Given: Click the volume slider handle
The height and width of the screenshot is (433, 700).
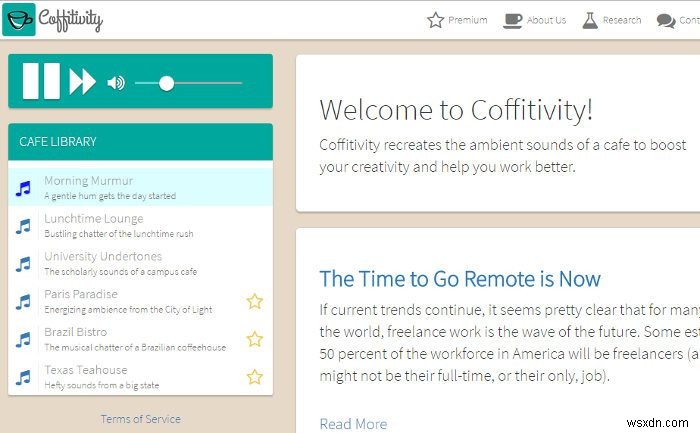Looking at the screenshot, I should click(x=167, y=83).
